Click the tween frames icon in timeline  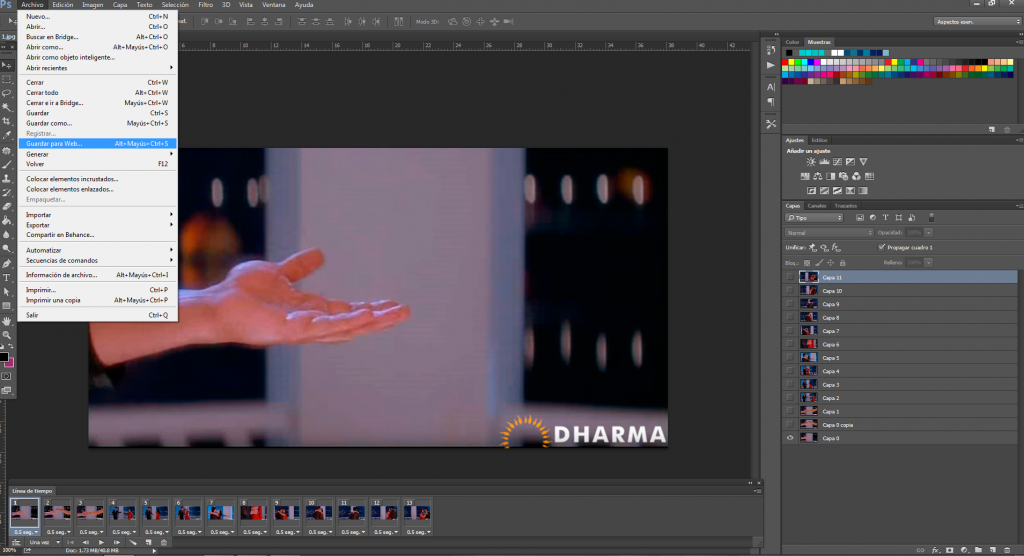(x=133, y=542)
